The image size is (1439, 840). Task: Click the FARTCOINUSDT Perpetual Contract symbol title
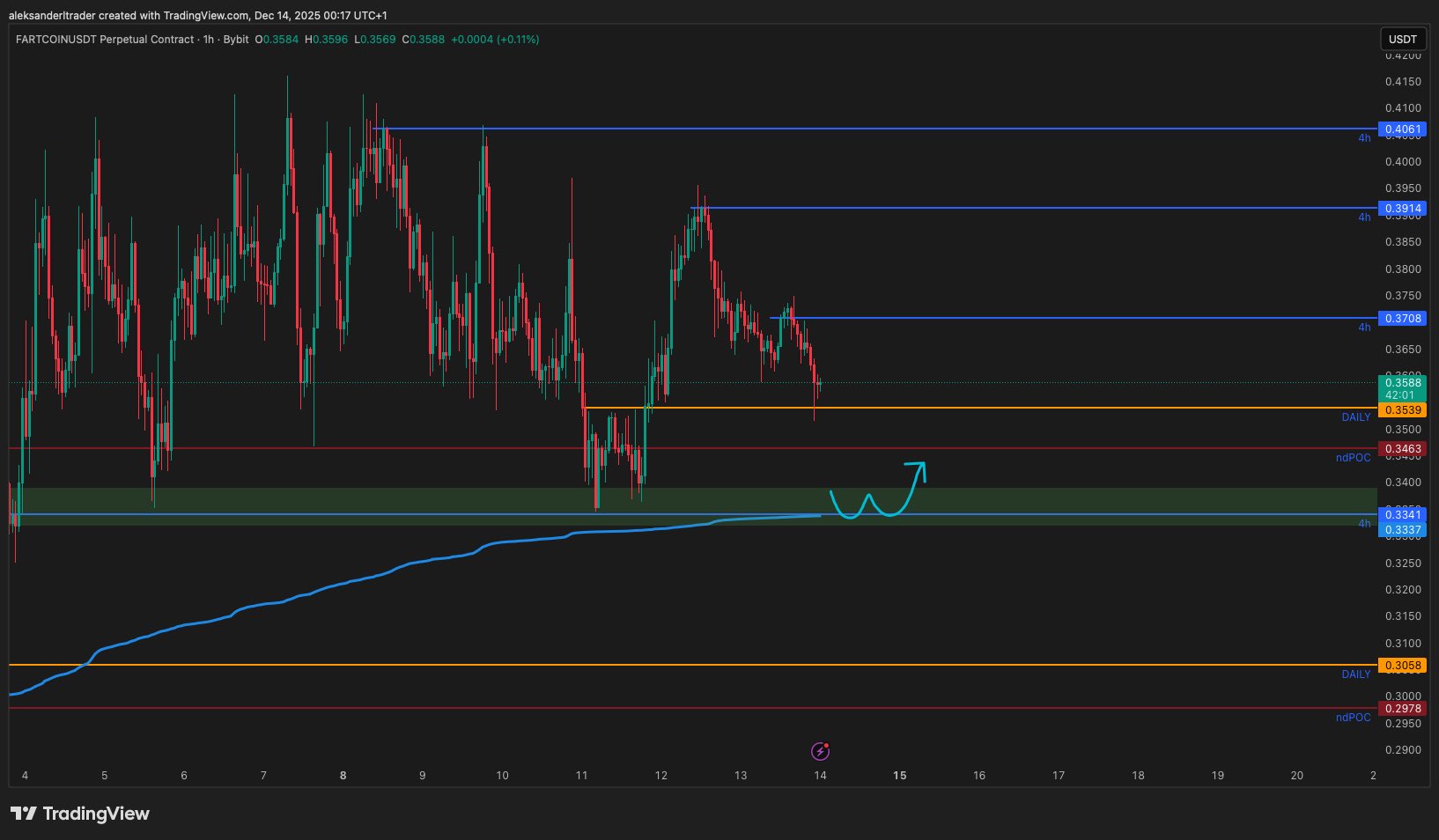coord(104,40)
